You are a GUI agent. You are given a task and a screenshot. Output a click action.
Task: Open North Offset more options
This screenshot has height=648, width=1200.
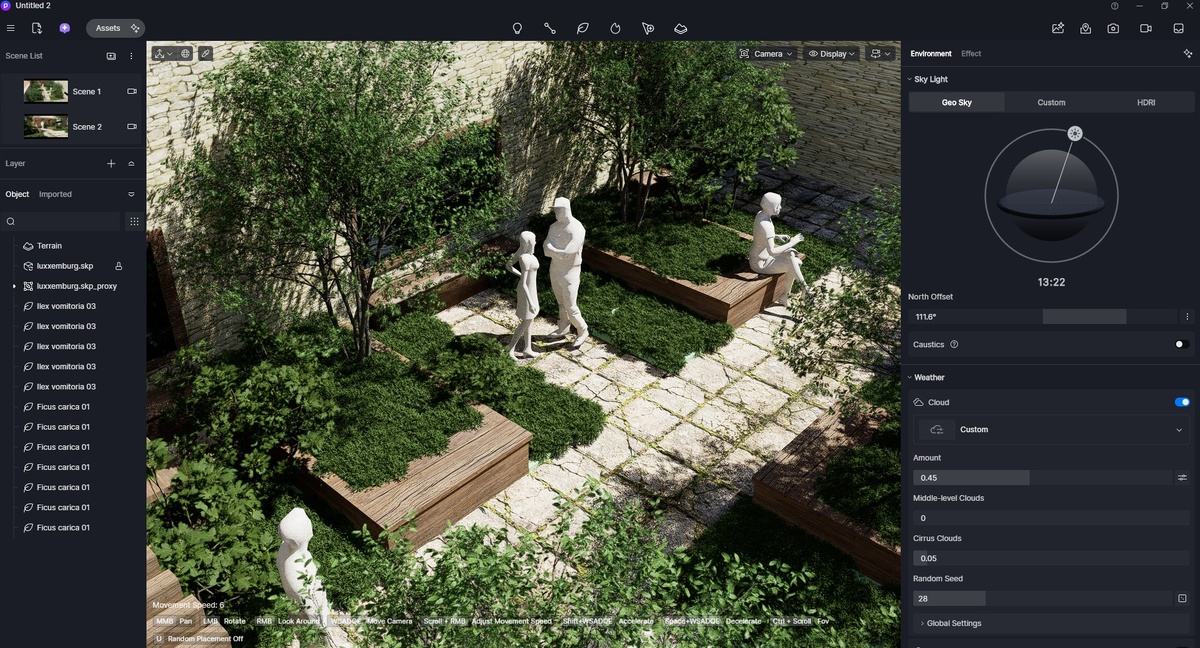1187,317
